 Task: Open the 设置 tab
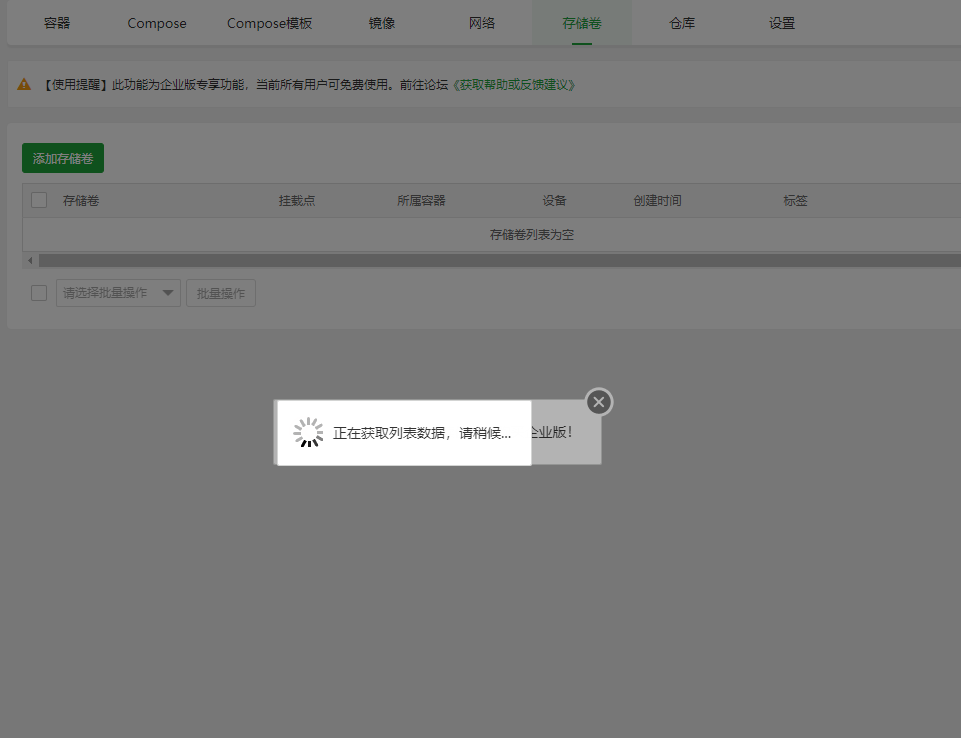pyautogui.click(x=781, y=22)
